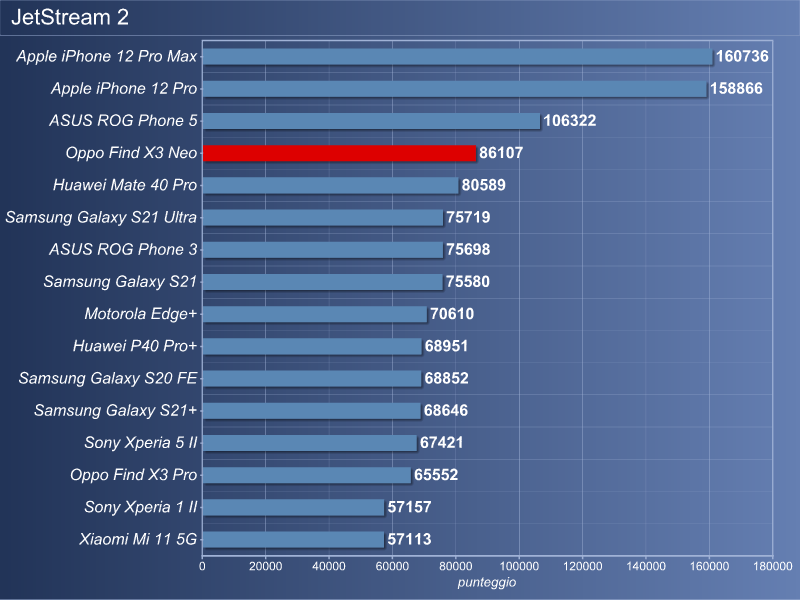Click the score value 67421
Screen dimensions: 800x600
pos(441,442)
